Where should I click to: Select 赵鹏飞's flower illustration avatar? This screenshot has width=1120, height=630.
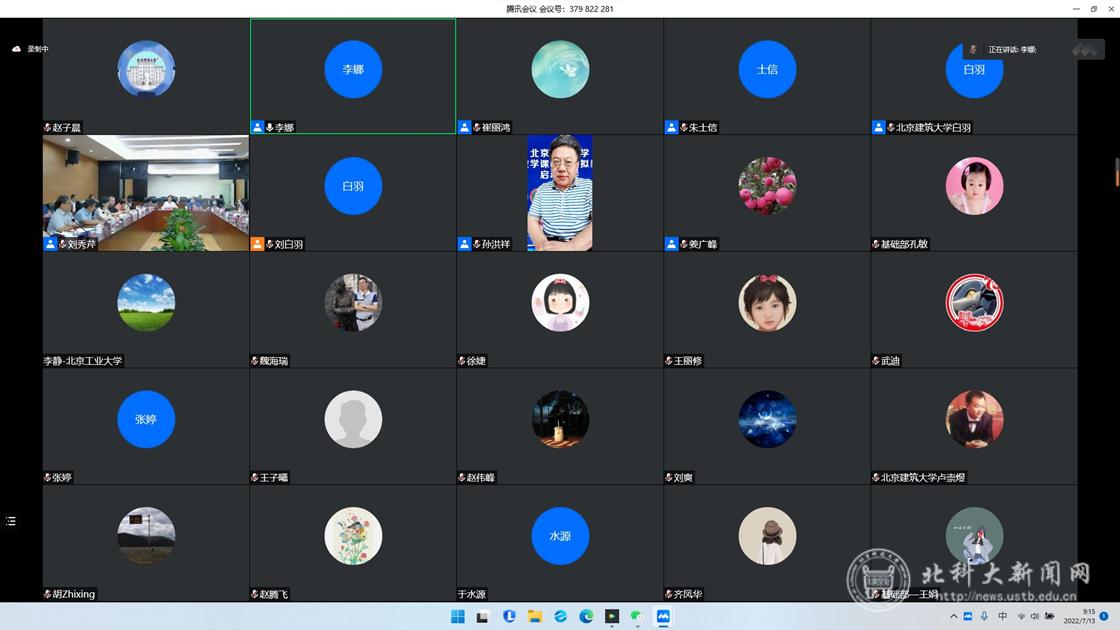pos(353,536)
